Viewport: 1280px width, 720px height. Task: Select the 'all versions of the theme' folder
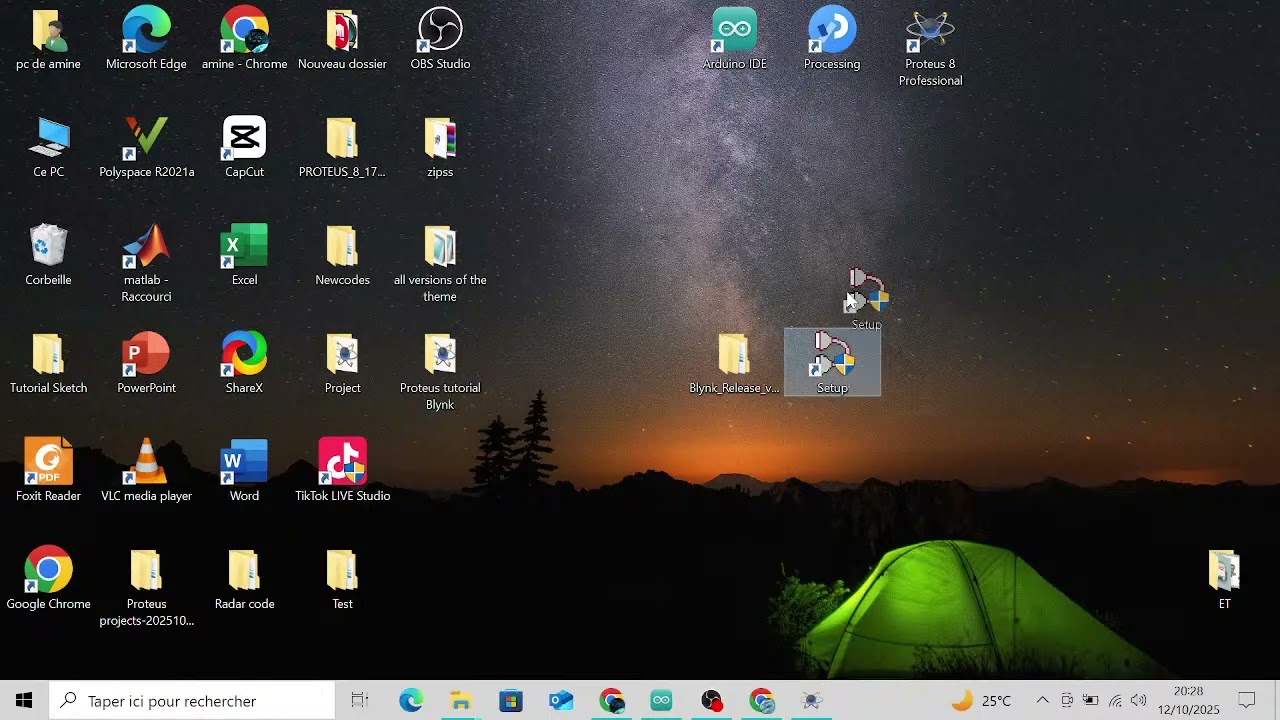[x=440, y=264]
